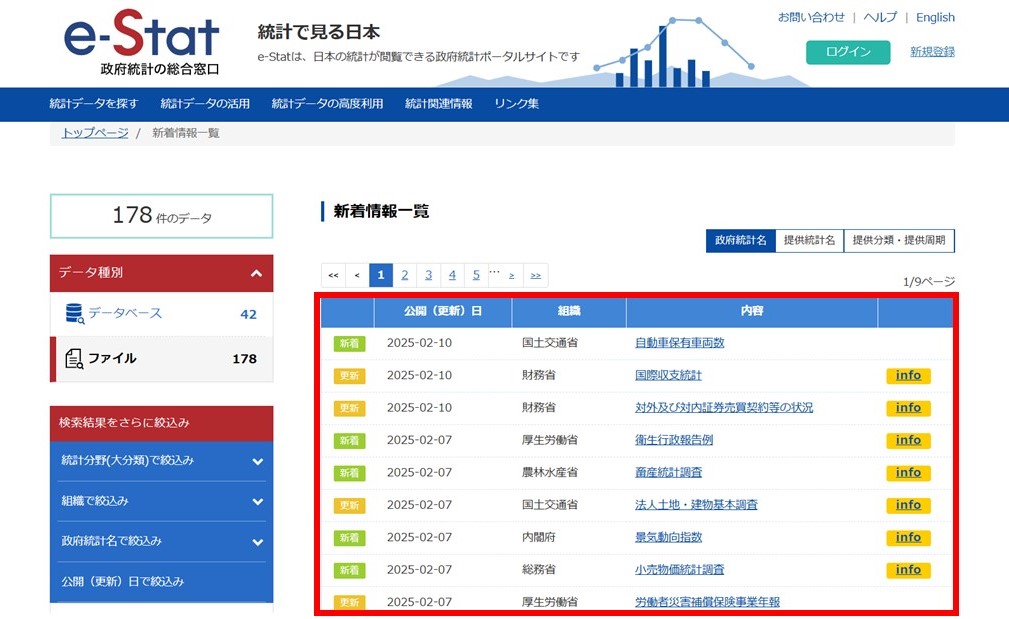Screen dimensions: 1009x619
Task: Go to page 3 of results
Action: coord(428,275)
